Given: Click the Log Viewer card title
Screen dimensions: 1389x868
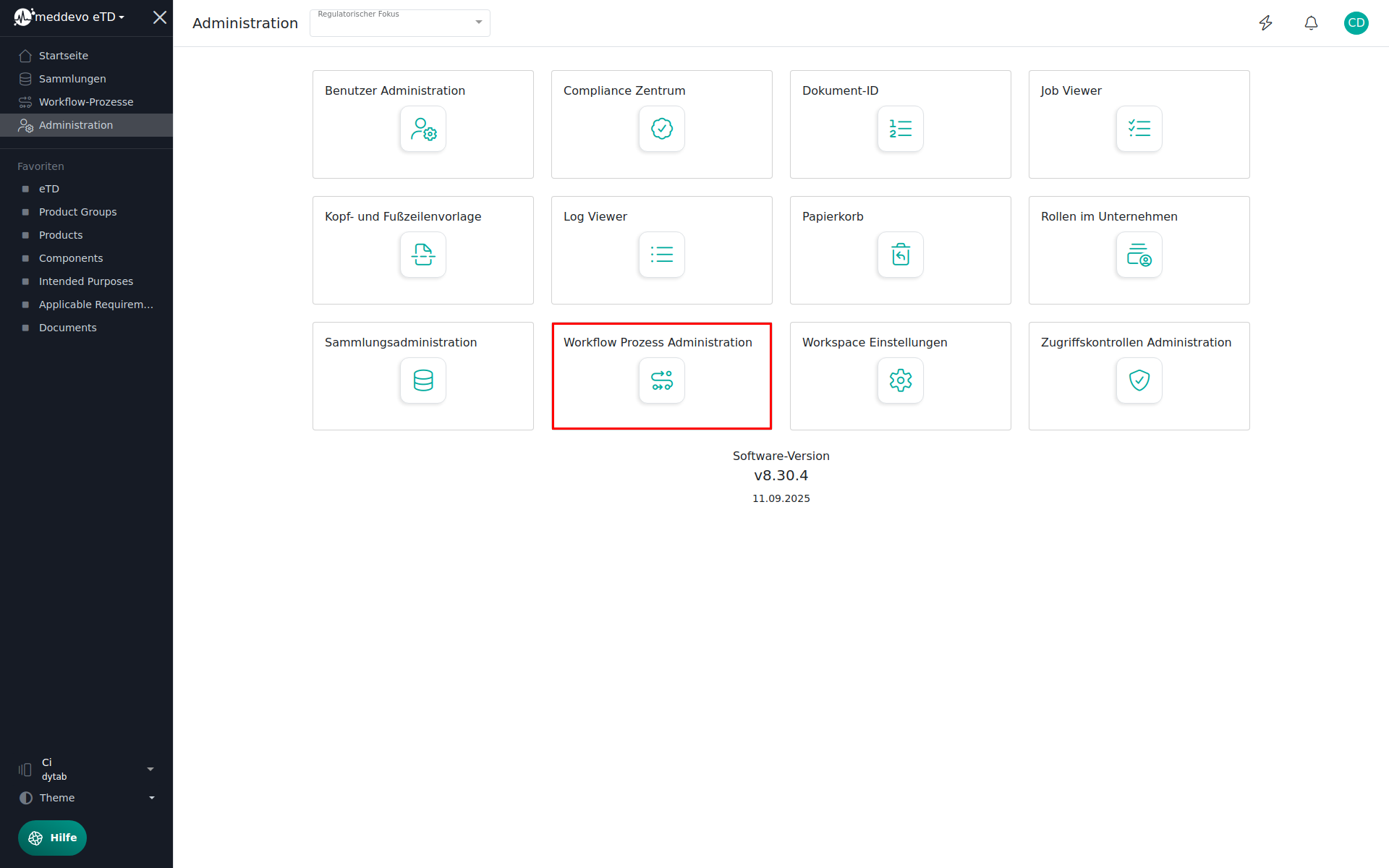Looking at the screenshot, I should [595, 216].
